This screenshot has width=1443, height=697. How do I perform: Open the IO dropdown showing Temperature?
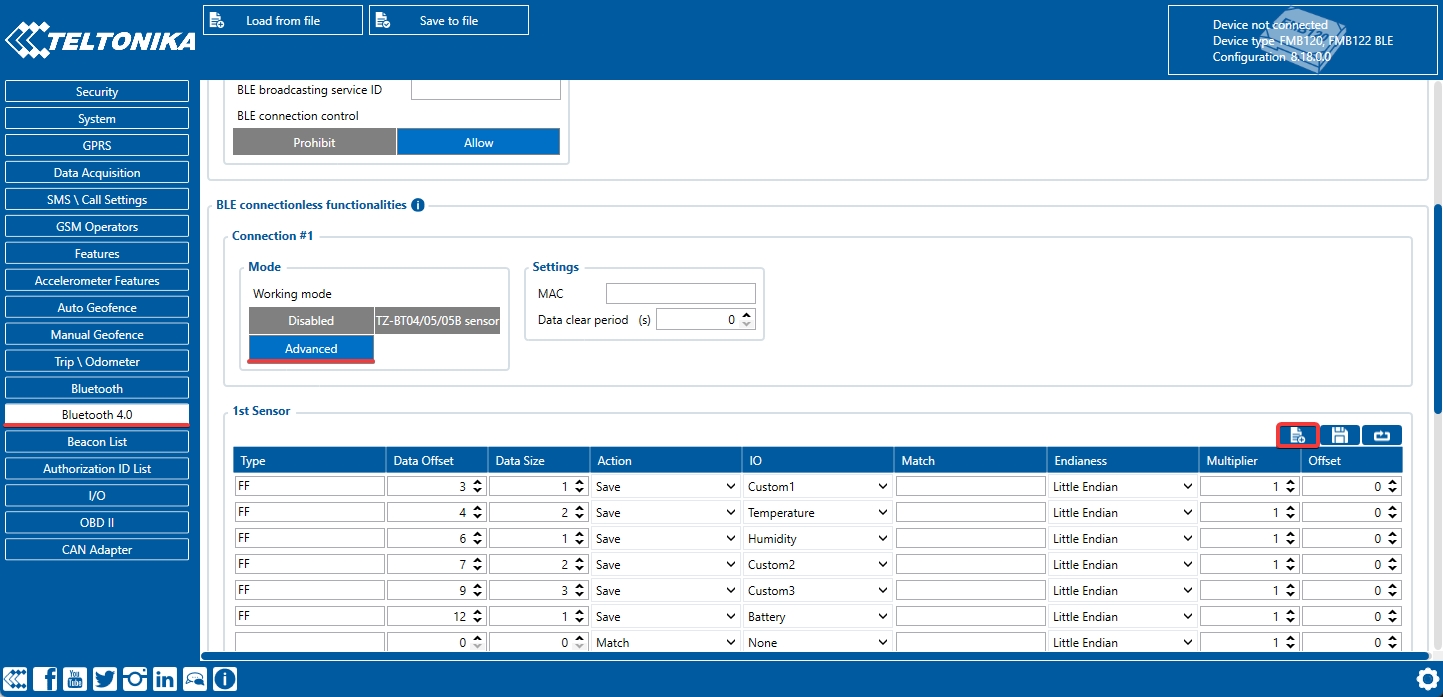pos(818,513)
